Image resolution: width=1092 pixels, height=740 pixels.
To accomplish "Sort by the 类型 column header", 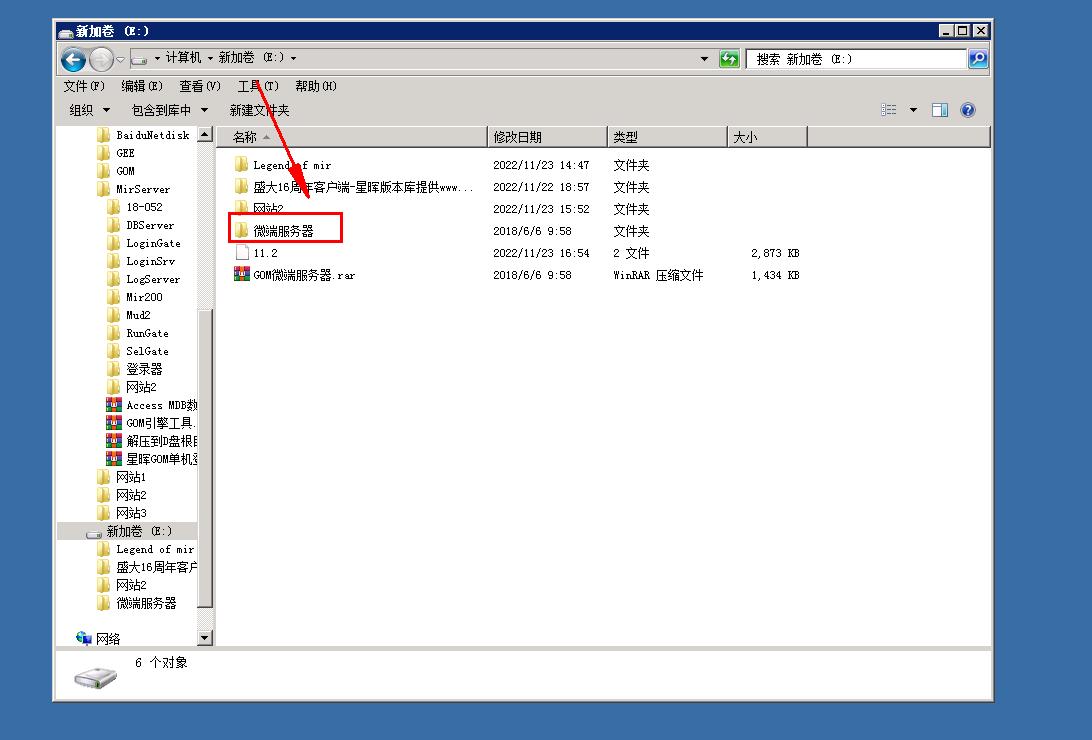I will point(667,137).
